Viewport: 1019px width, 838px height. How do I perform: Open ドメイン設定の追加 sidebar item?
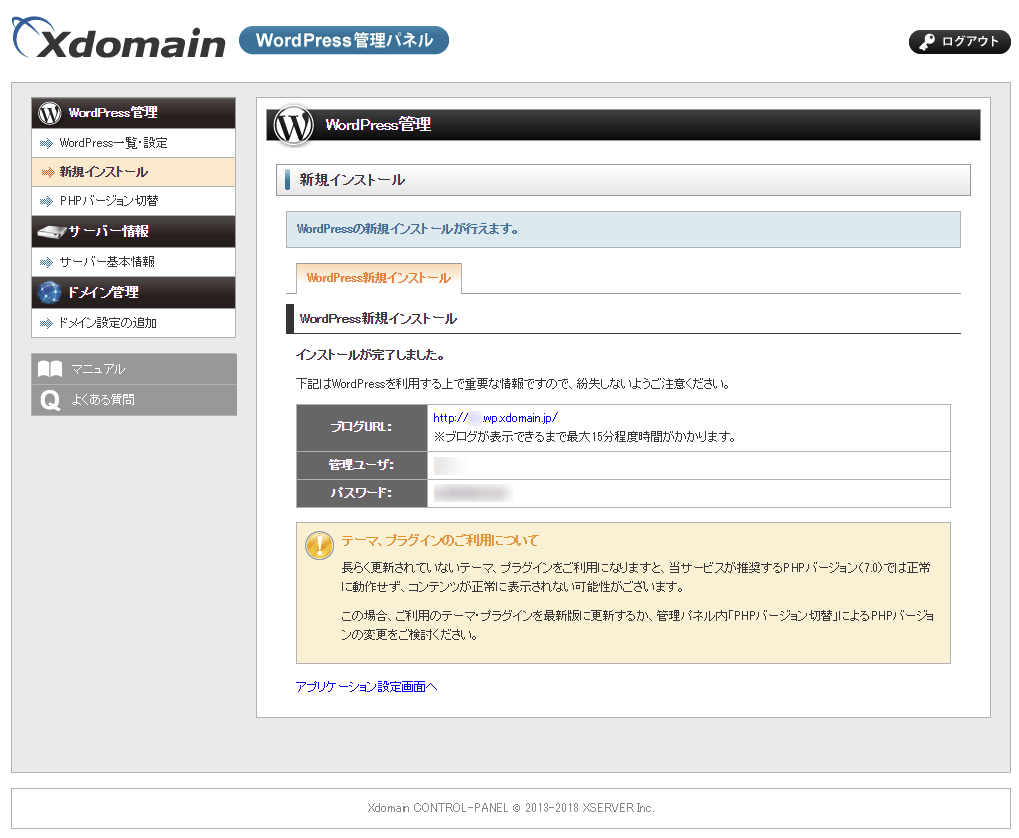(x=107, y=323)
